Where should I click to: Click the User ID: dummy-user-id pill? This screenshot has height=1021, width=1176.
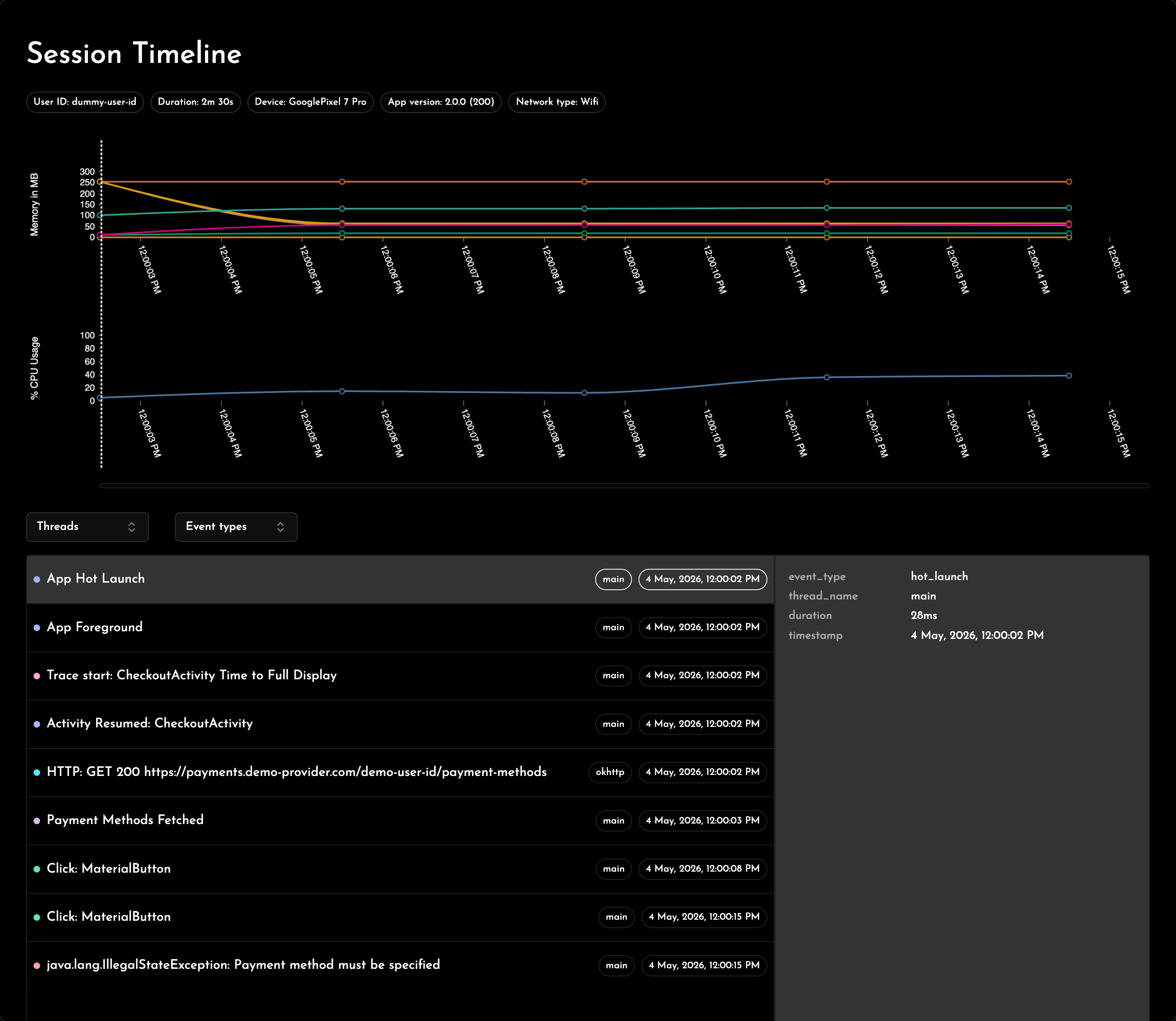coord(85,102)
